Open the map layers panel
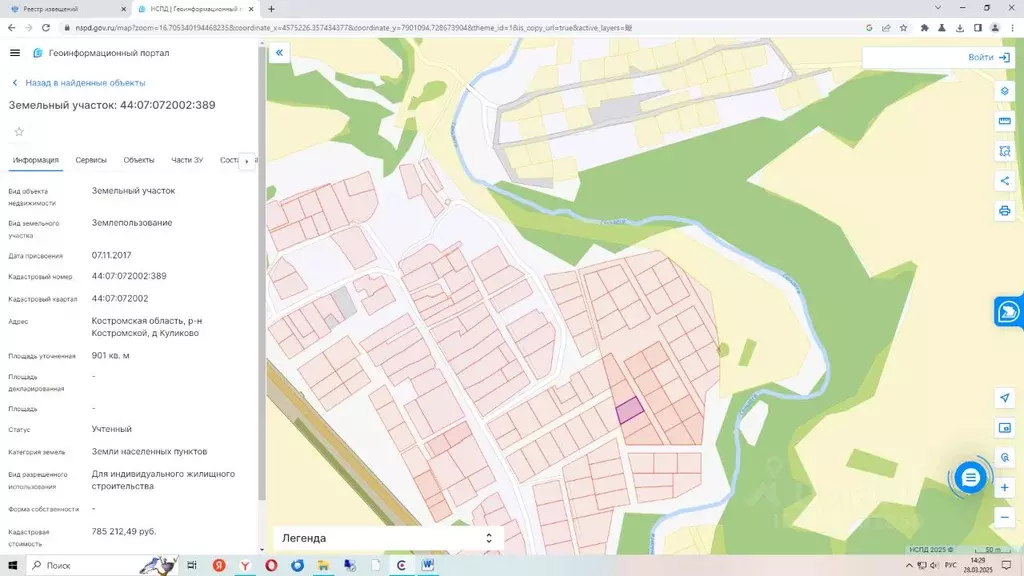The image size is (1024, 576). (1004, 91)
